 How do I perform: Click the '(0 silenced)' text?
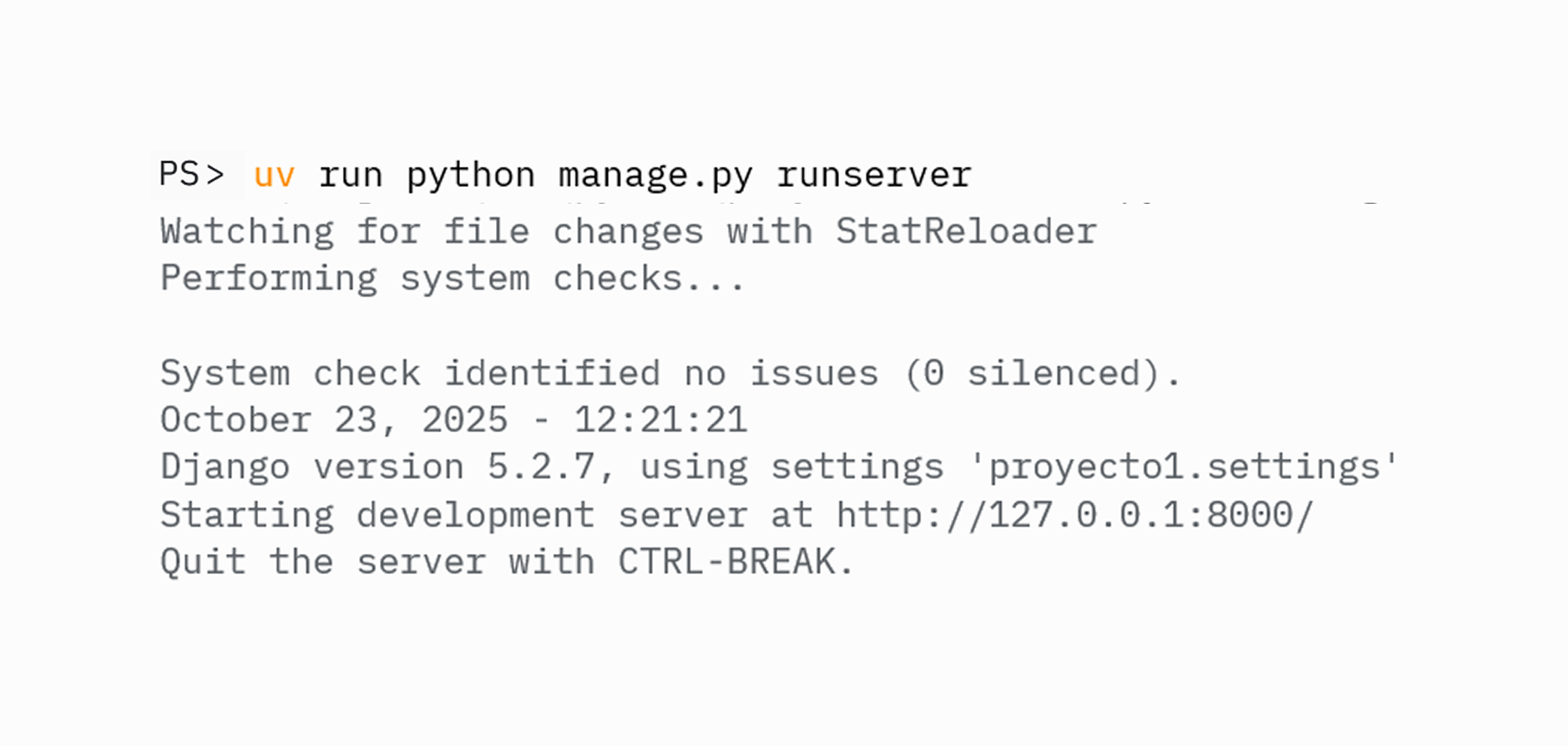coord(1033,373)
